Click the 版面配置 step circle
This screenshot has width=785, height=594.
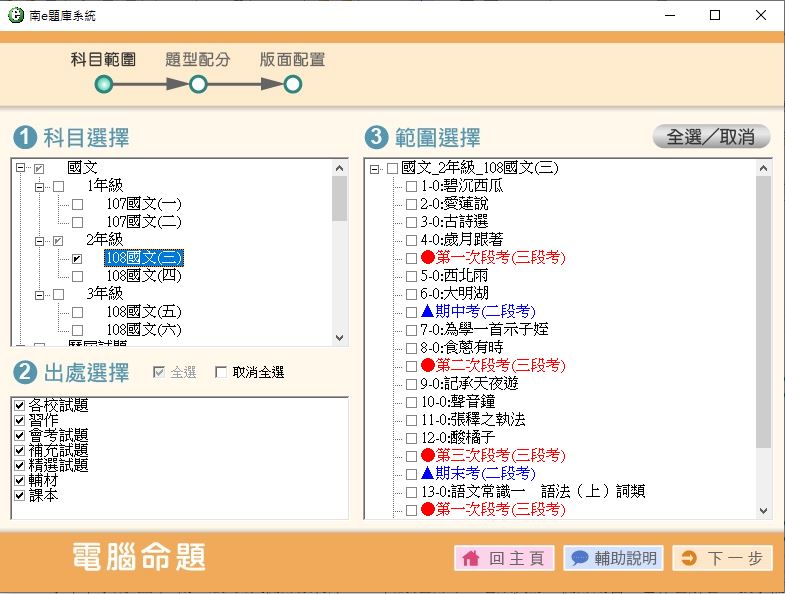click(x=292, y=85)
